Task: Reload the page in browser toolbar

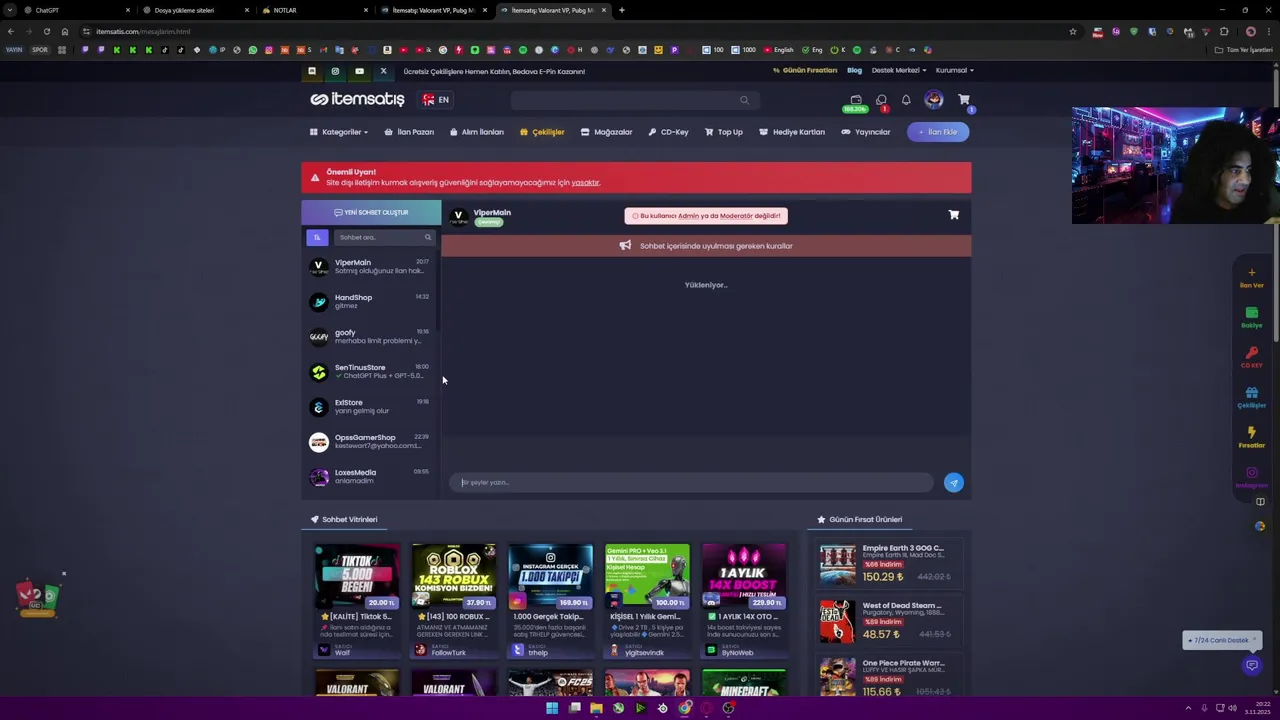Action: coord(46,31)
